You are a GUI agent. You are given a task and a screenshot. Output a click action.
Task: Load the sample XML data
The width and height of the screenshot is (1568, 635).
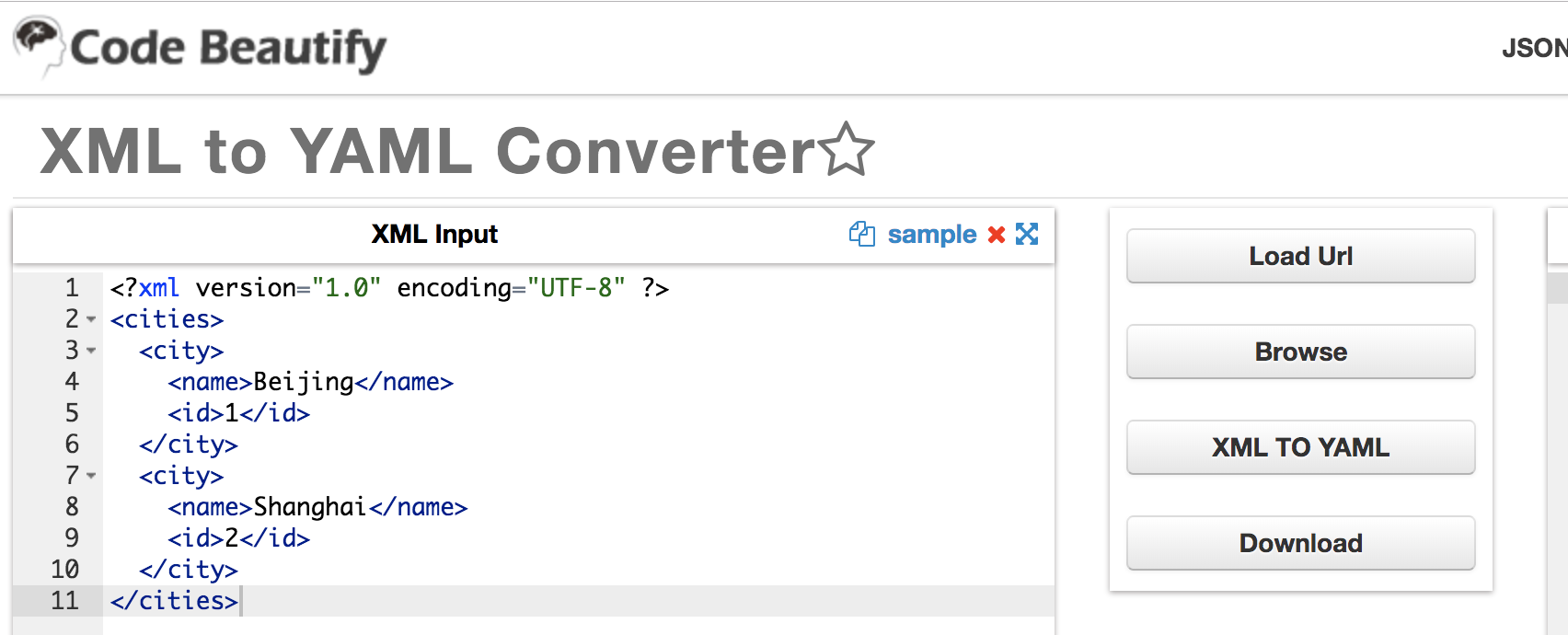[x=931, y=235]
